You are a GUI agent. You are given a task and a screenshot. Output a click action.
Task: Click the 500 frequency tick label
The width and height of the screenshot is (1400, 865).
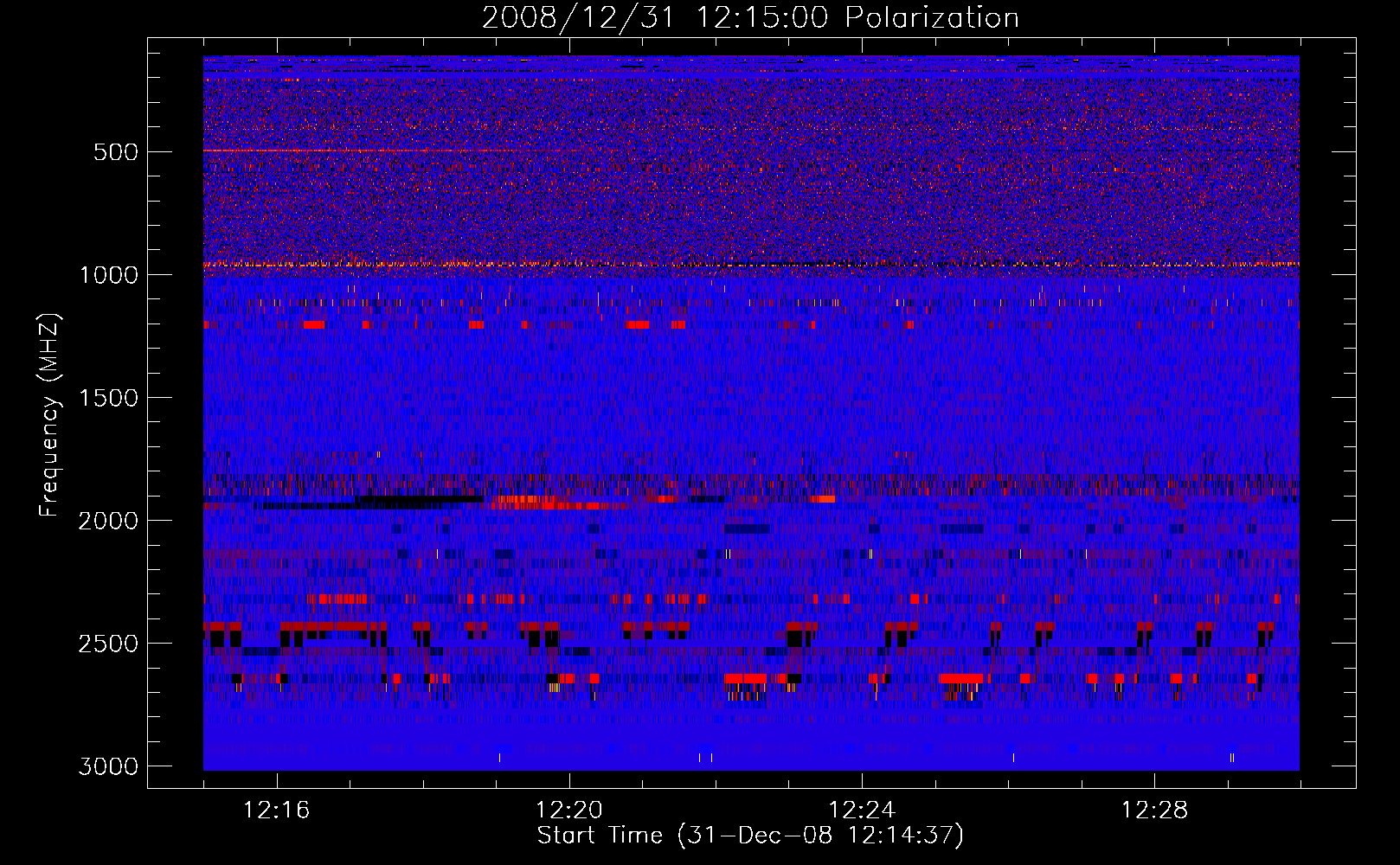pos(115,152)
